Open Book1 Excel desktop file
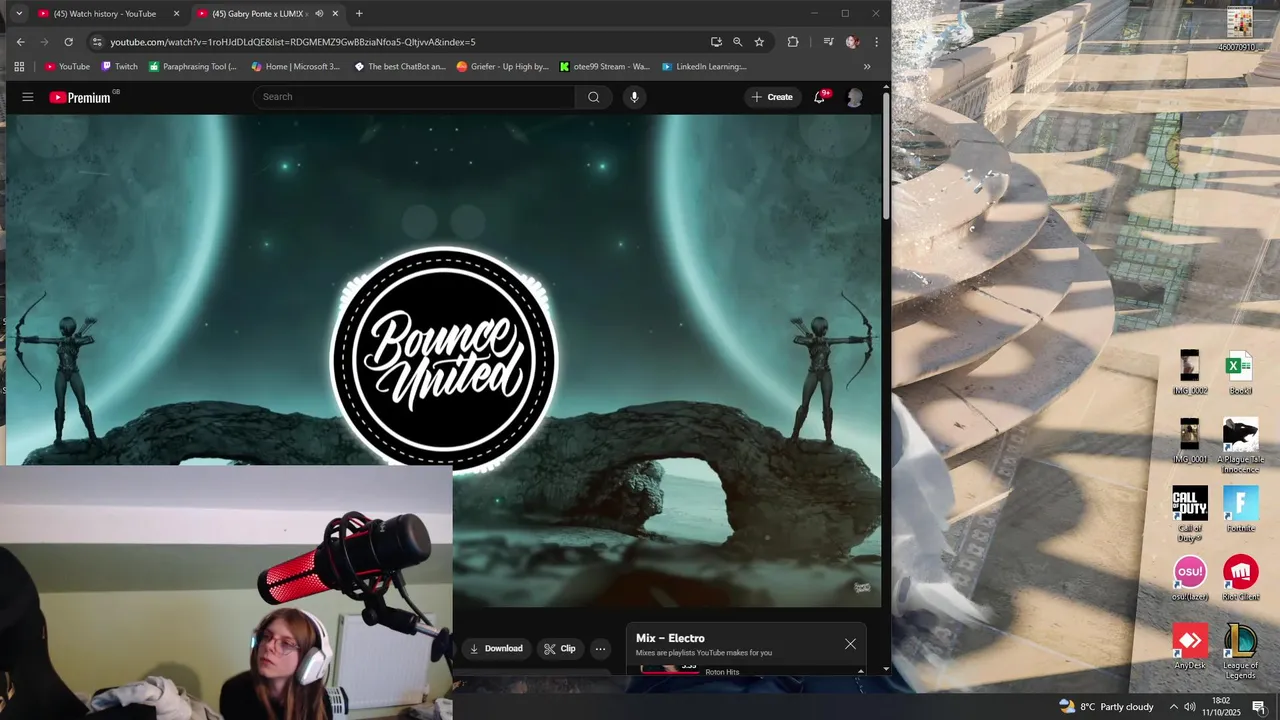The width and height of the screenshot is (1280, 720). (x=1240, y=372)
